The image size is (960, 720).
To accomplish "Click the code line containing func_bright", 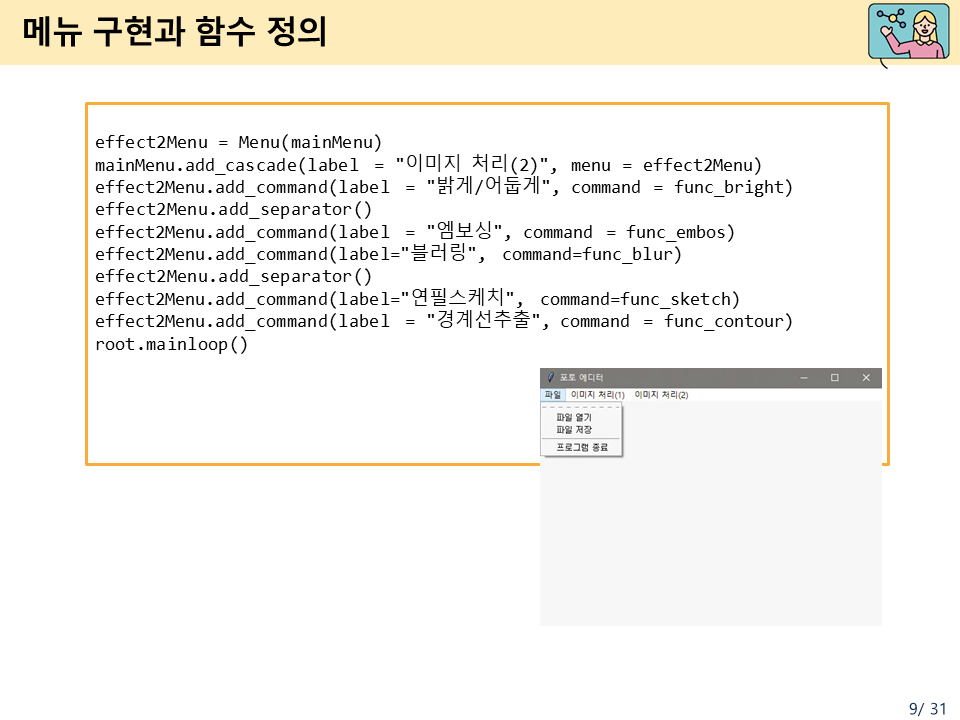I will 443,187.
